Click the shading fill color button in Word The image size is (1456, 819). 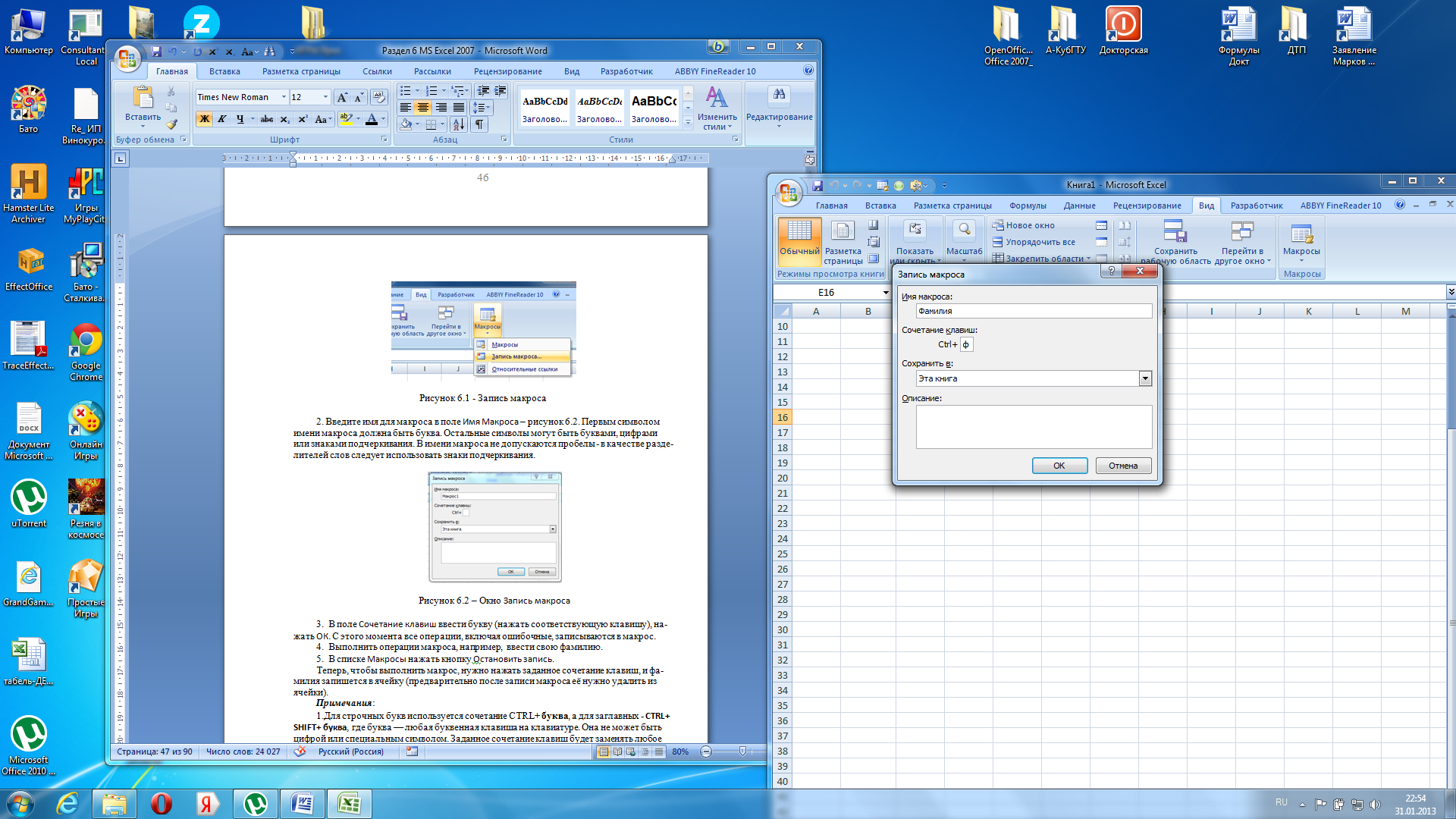coord(406,124)
